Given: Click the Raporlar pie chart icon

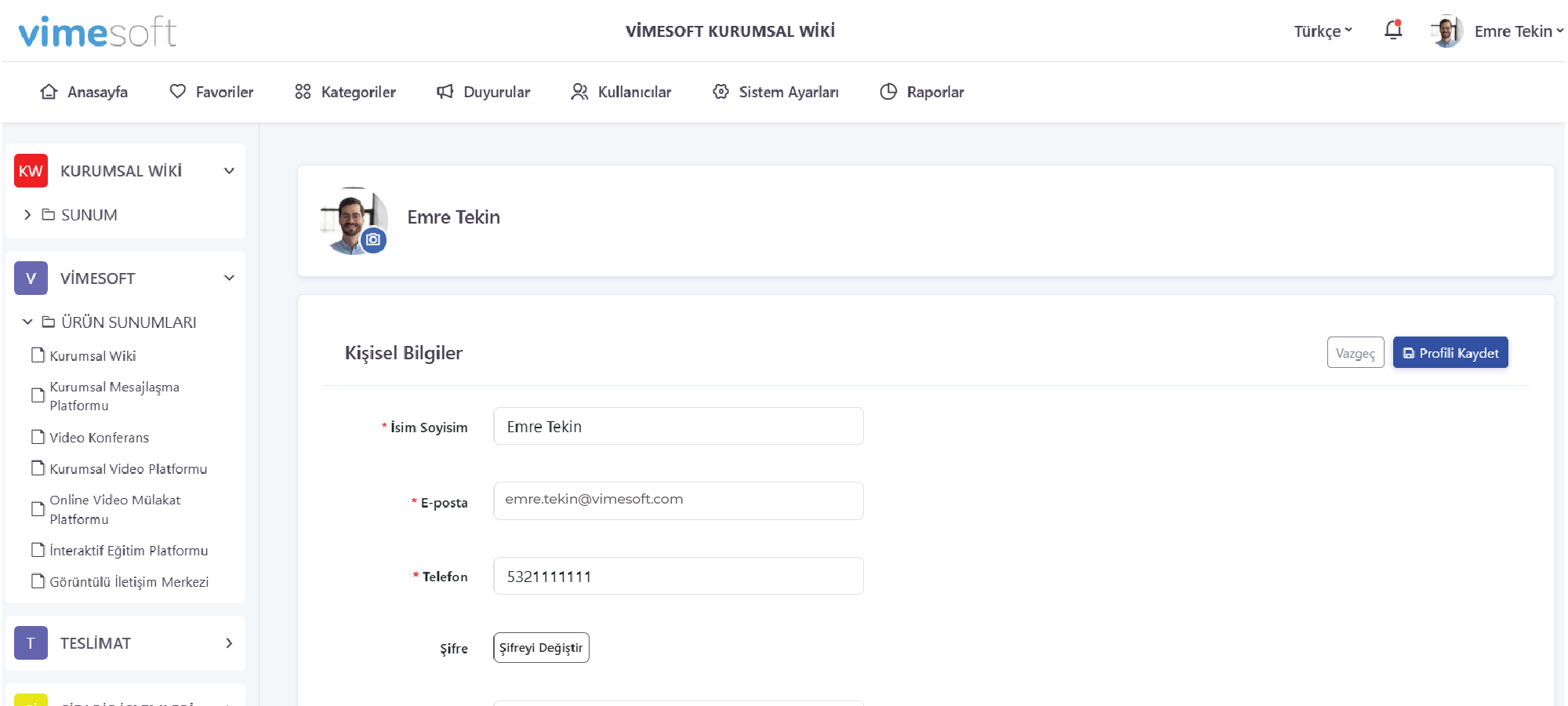Looking at the screenshot, I should 888,92.
